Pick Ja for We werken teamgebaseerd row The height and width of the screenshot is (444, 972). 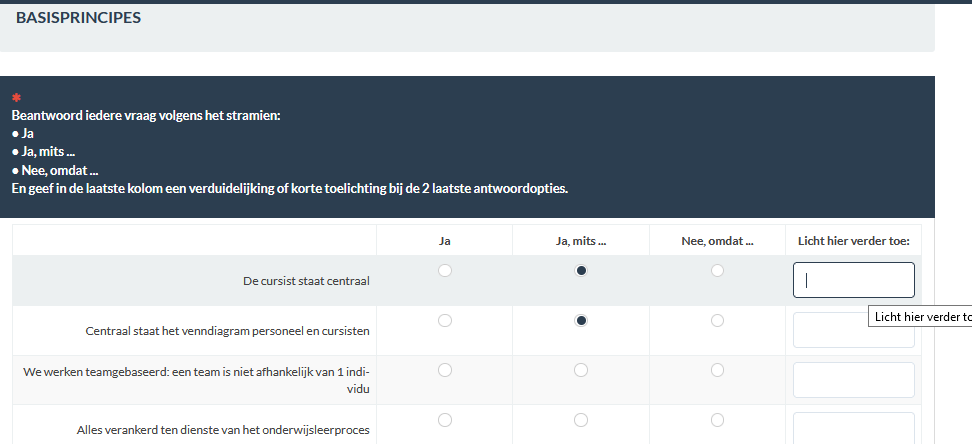pos(444,370)
